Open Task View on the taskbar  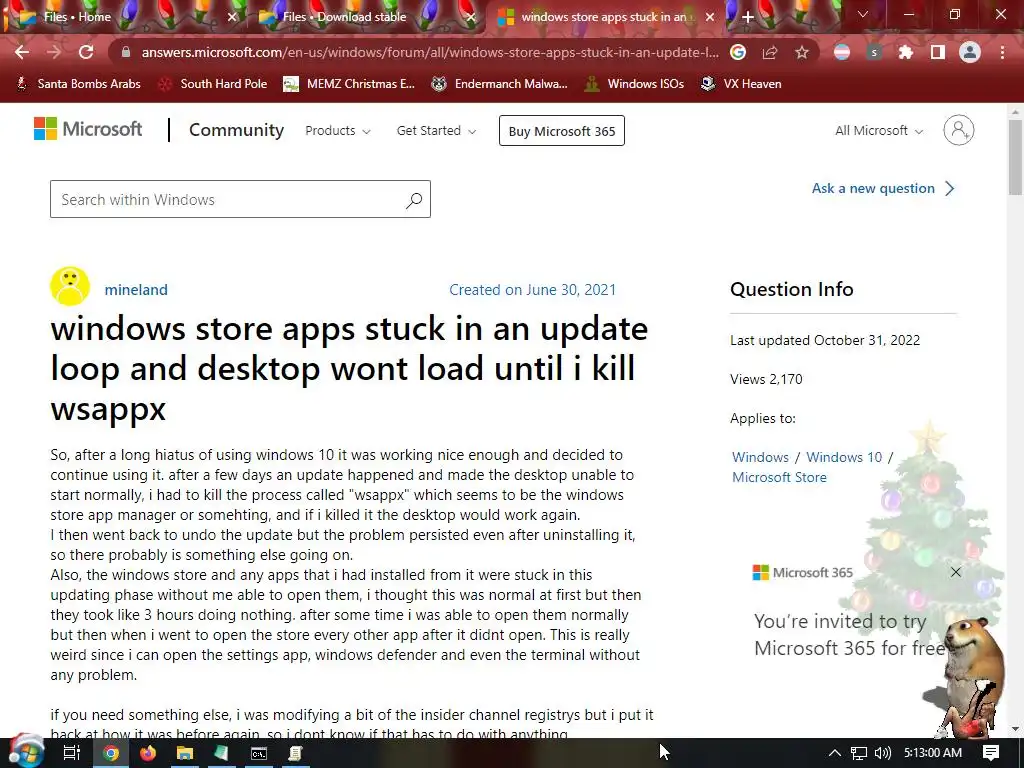point(71,753)
